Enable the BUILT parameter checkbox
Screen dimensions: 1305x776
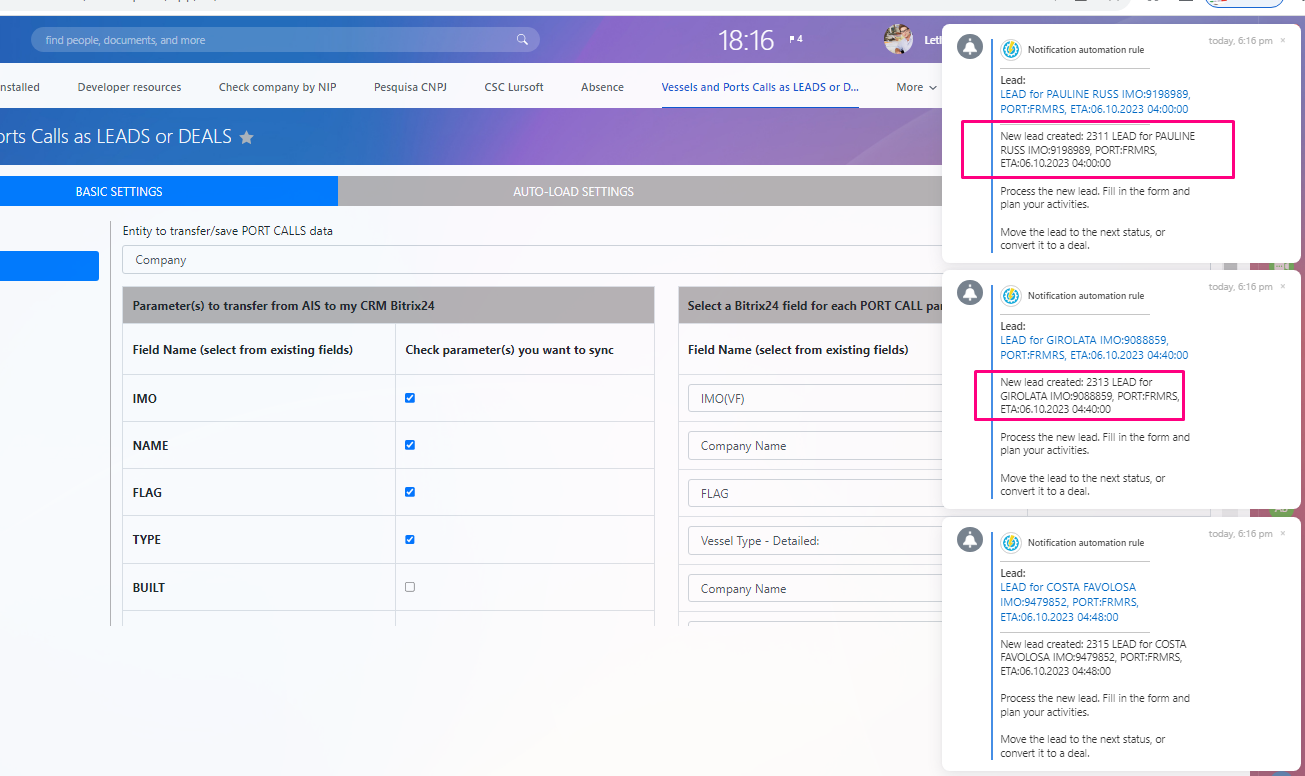click(410, 587)
